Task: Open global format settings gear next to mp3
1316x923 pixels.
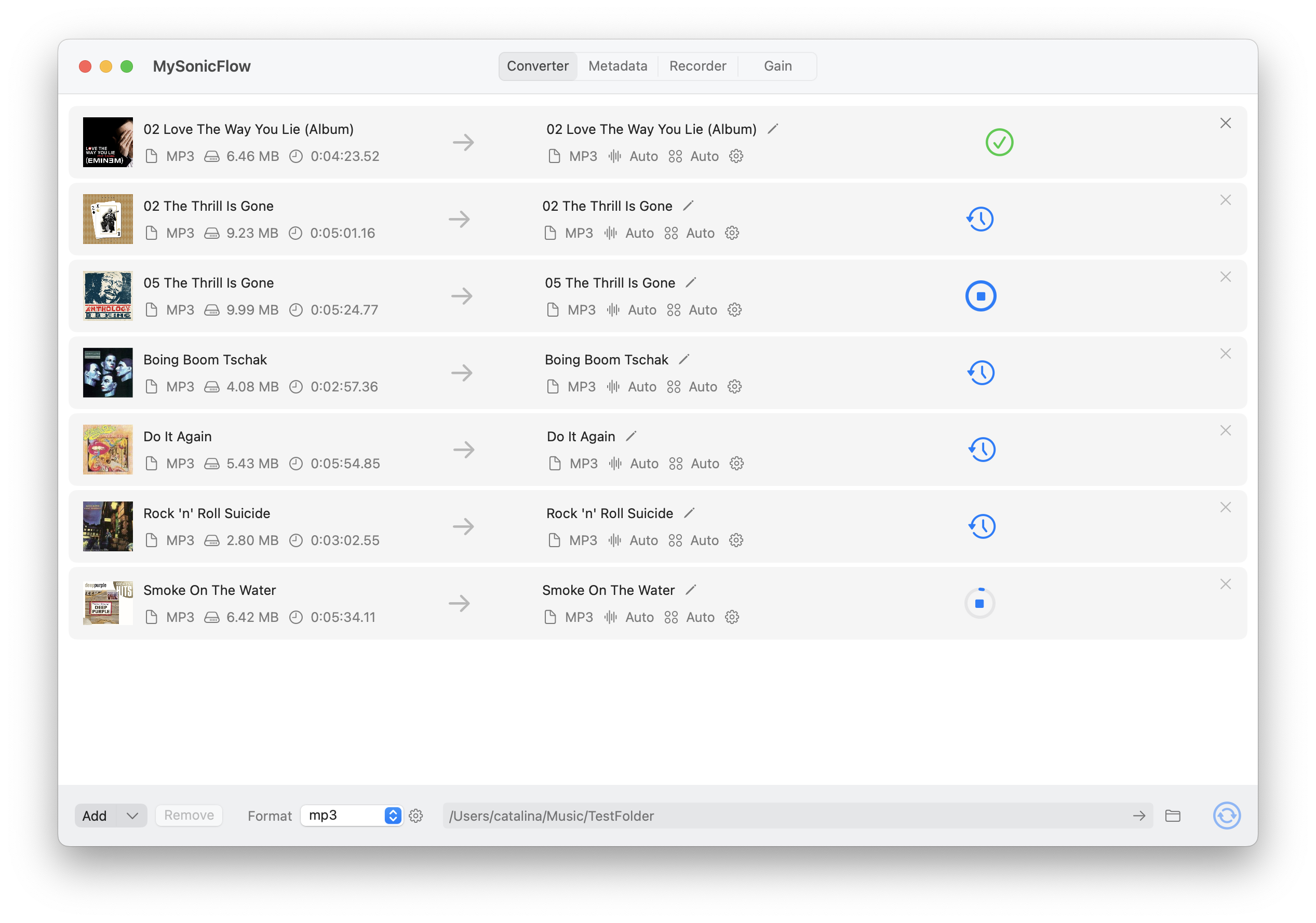Action: click(x=415, y=816)
